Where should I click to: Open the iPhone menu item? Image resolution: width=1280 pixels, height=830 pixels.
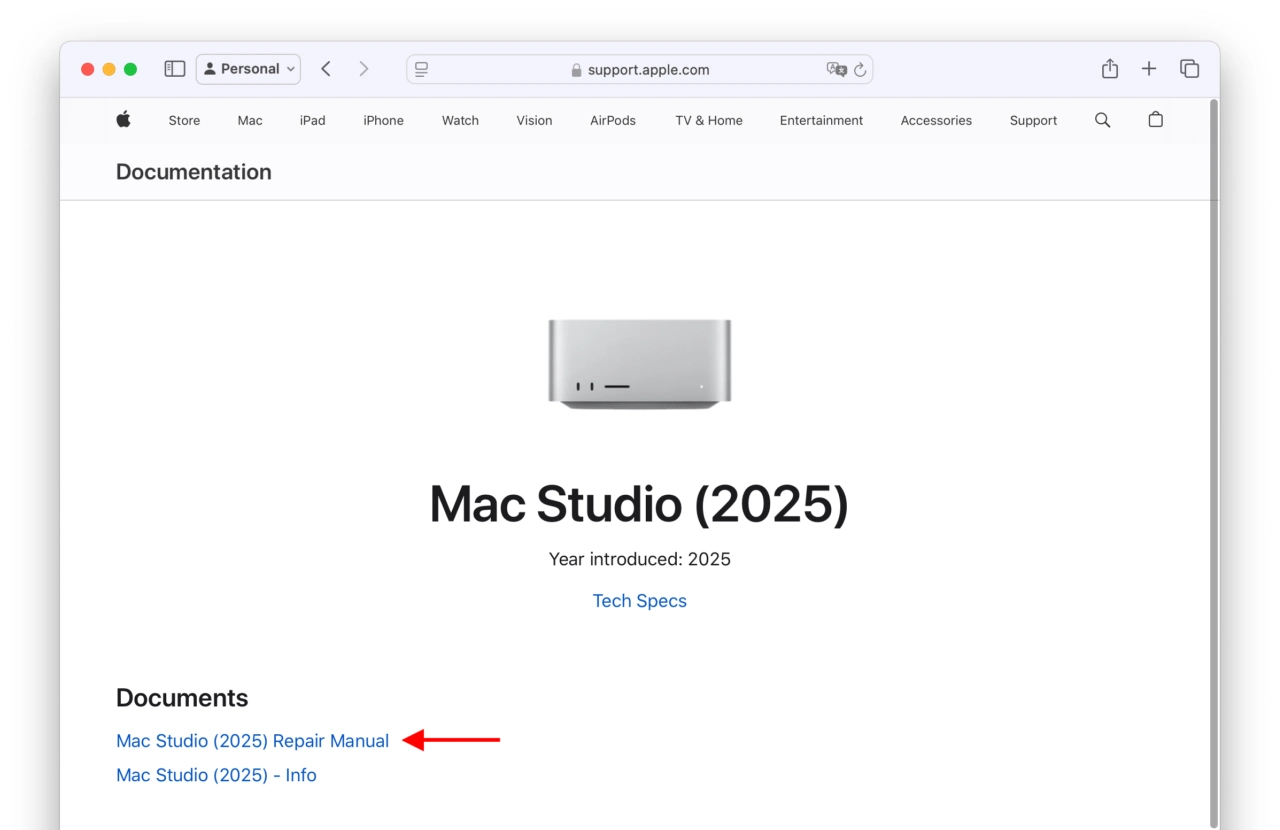click(383, 120)
